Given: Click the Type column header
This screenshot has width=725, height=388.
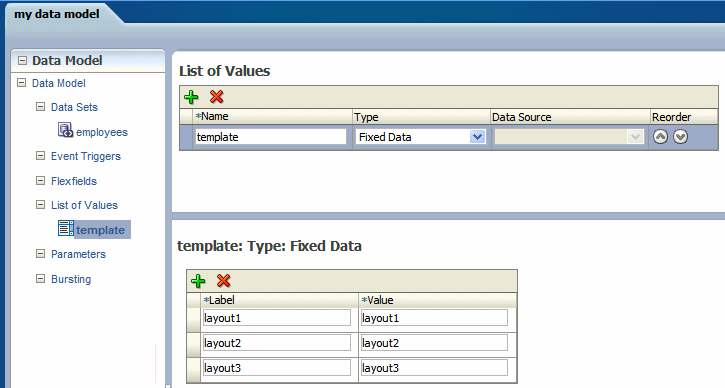Looking at the screenshot, I should (x=421, y=117).
